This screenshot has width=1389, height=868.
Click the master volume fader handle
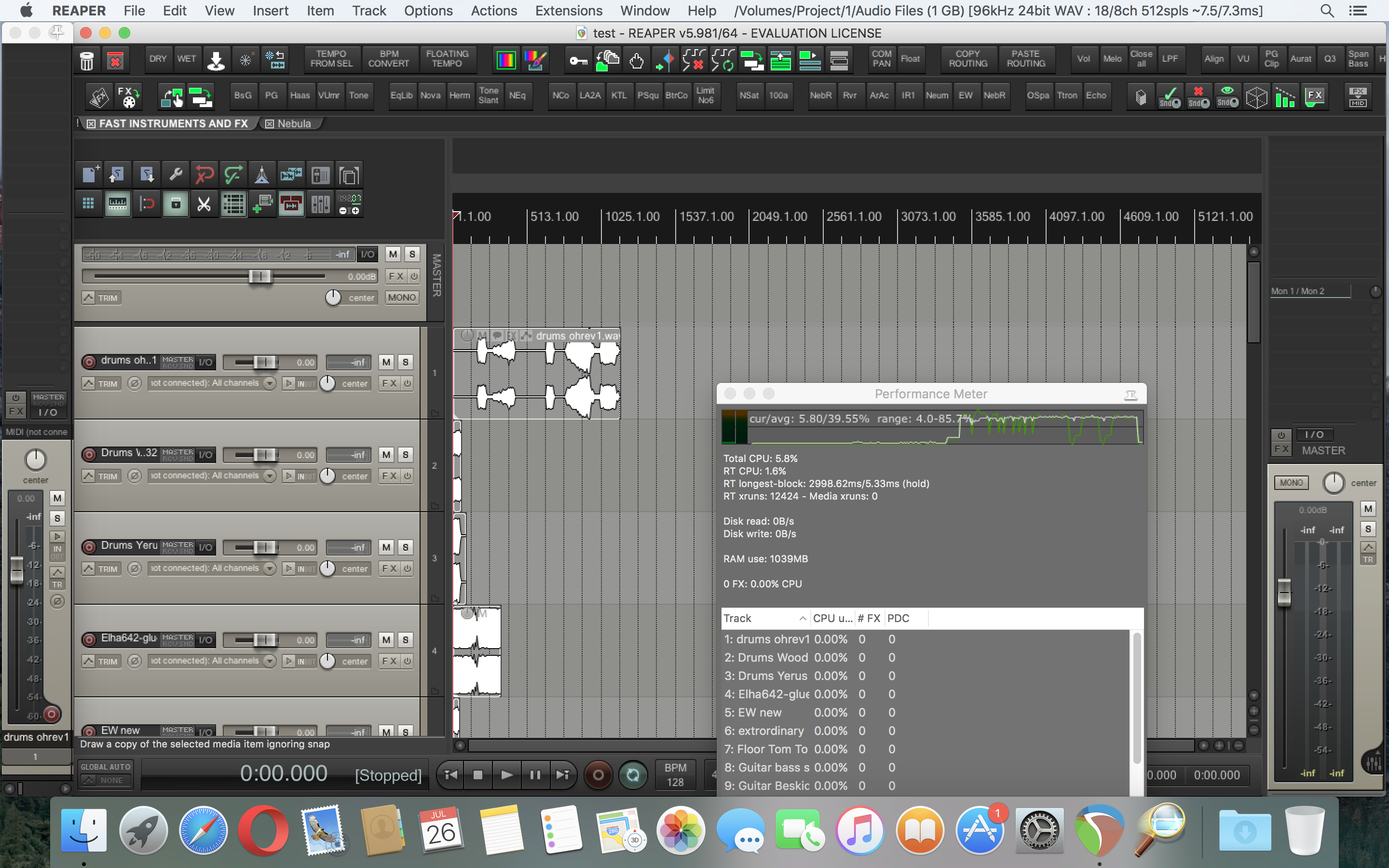point(259,276)
